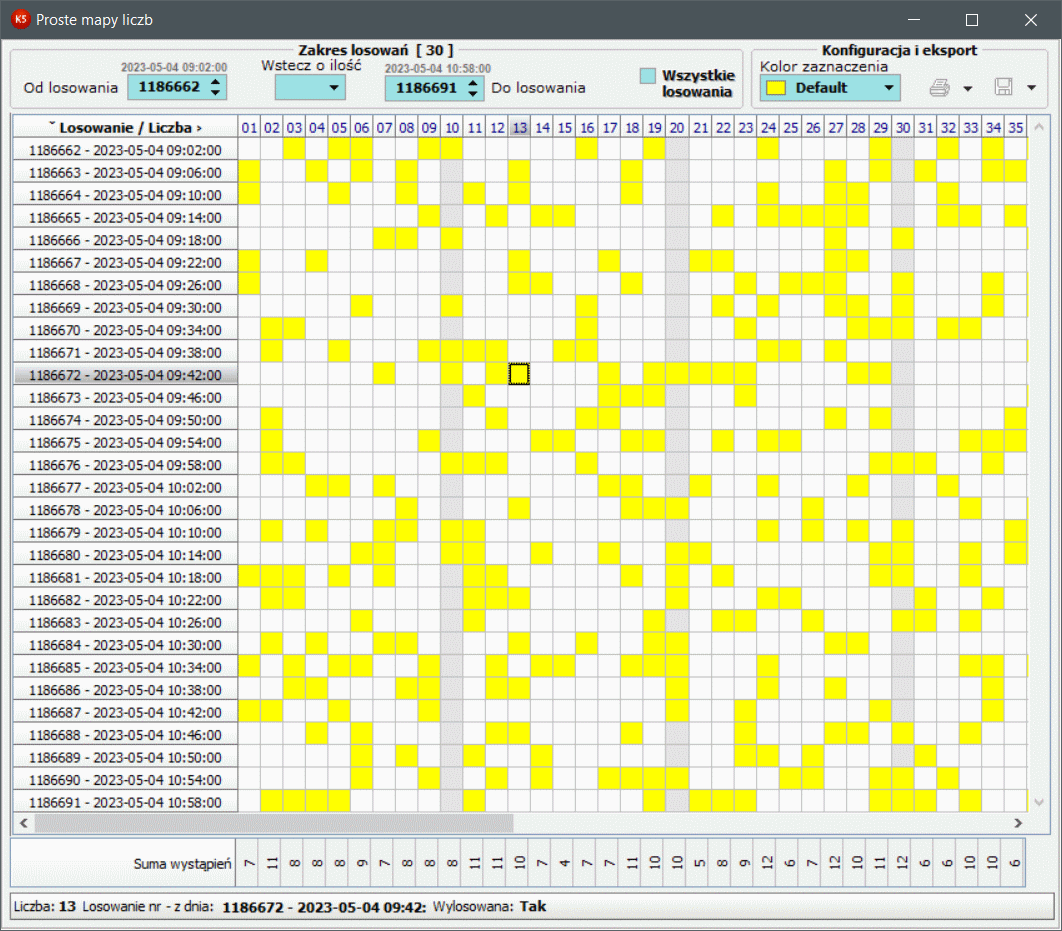This screenshot has width=1062, height=931.
Task: Click the app logo in title bar
Action: [20, 19]
